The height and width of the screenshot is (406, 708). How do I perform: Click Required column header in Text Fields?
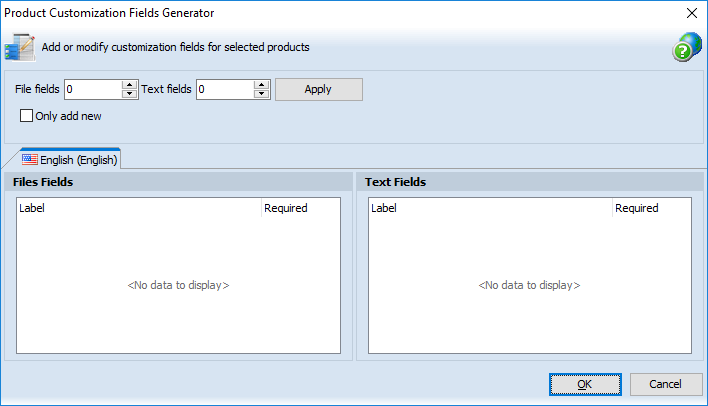coord(650,208)
